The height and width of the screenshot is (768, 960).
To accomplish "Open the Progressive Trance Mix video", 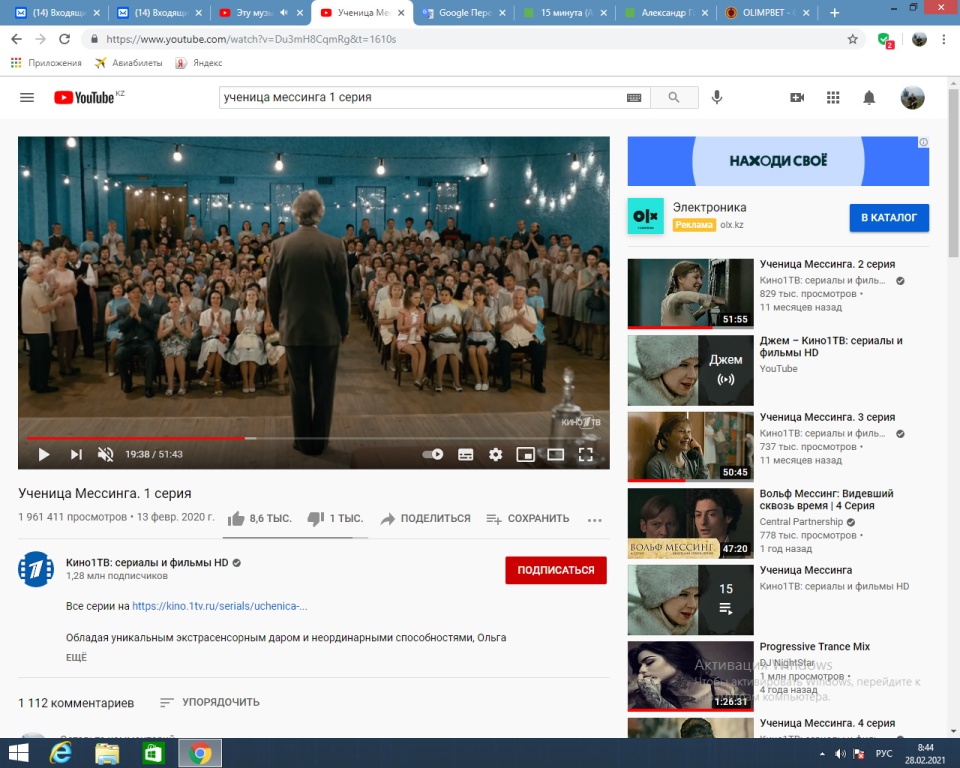I will (x=691, y=676).
